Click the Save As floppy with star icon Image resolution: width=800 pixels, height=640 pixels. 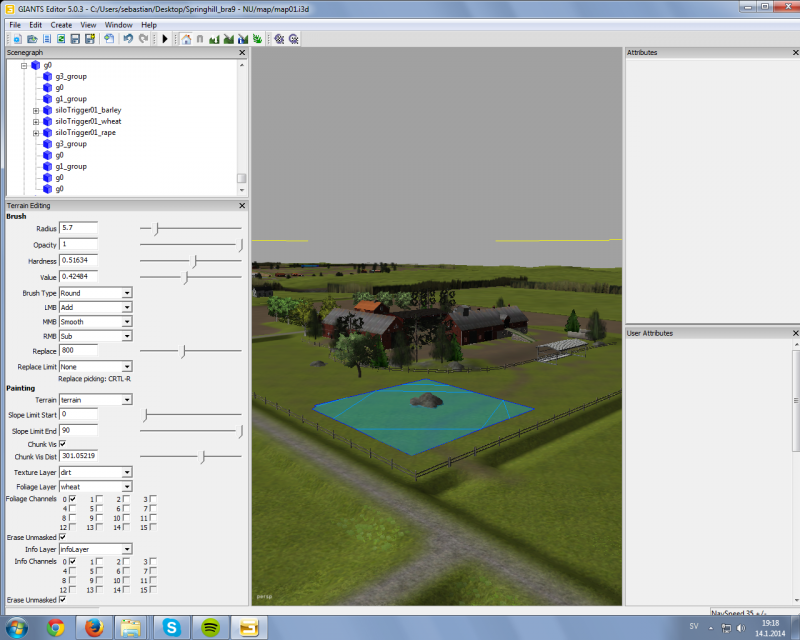click(90, 39)
